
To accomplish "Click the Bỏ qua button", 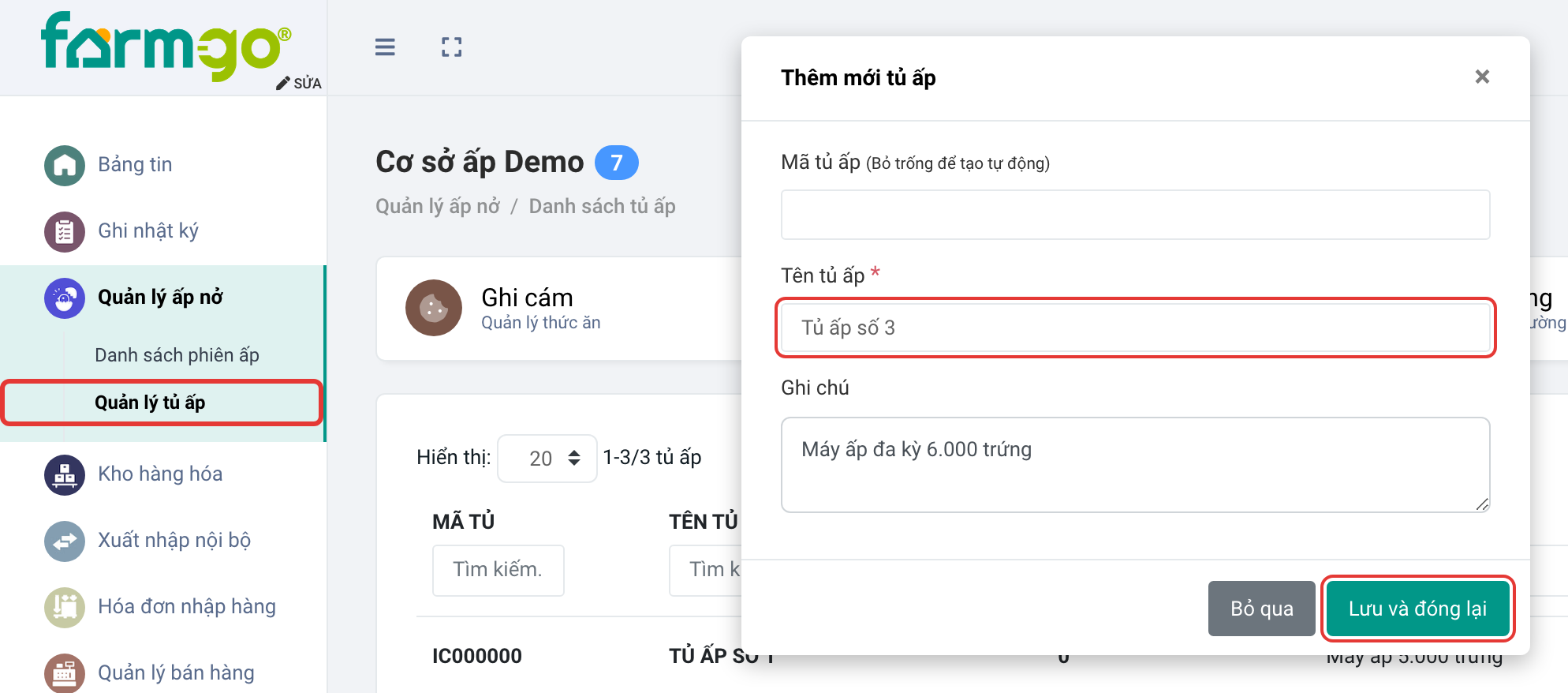I will coord(1262,609).
